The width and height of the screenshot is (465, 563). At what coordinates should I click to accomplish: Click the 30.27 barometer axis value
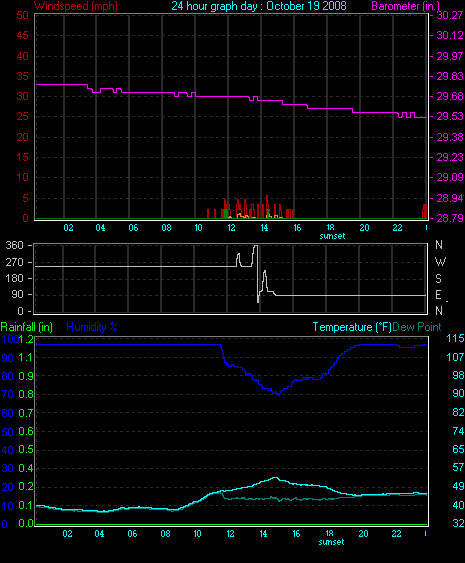coord(450,15)
